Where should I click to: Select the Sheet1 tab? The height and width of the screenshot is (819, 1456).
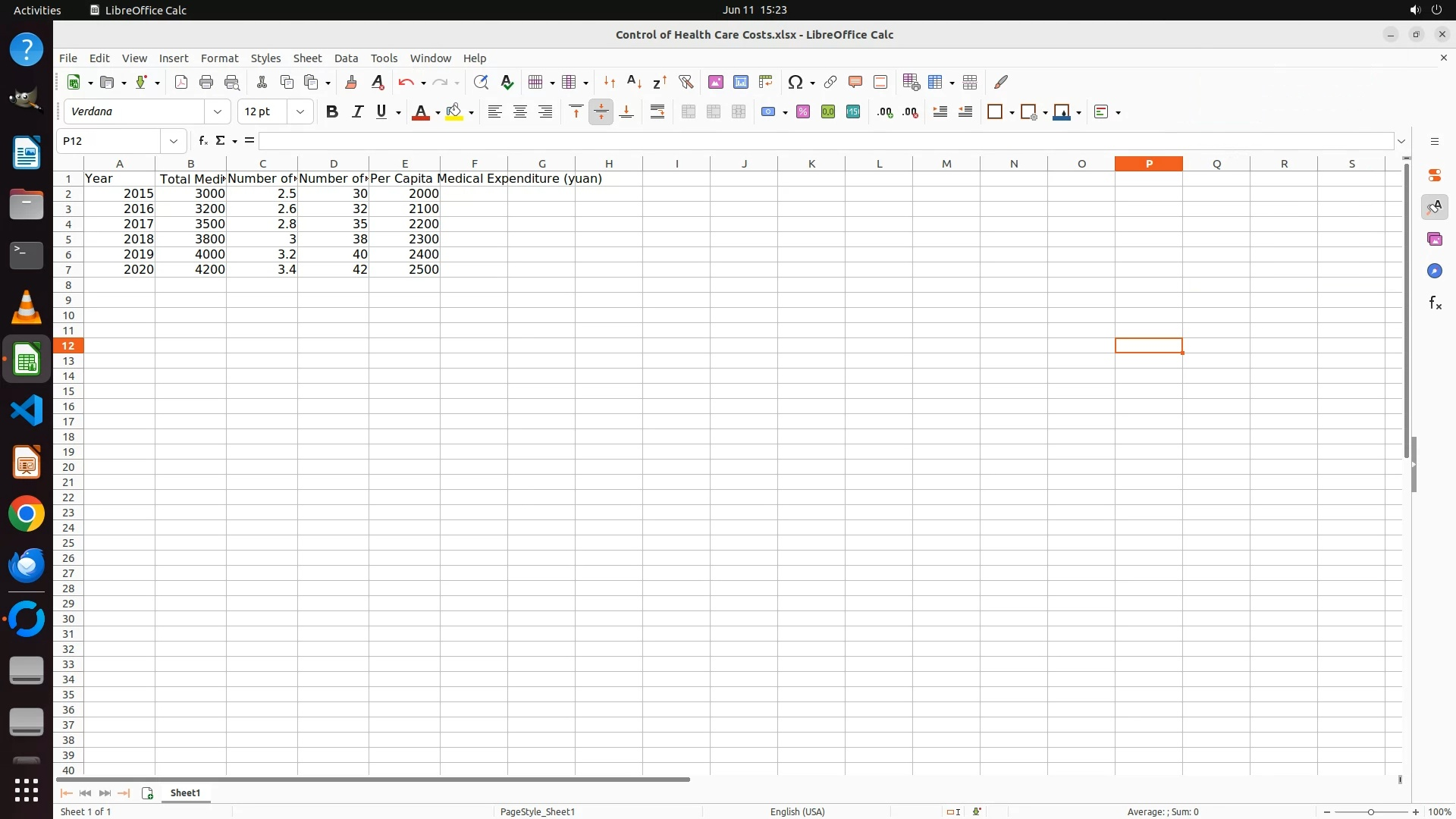point(185,793)
